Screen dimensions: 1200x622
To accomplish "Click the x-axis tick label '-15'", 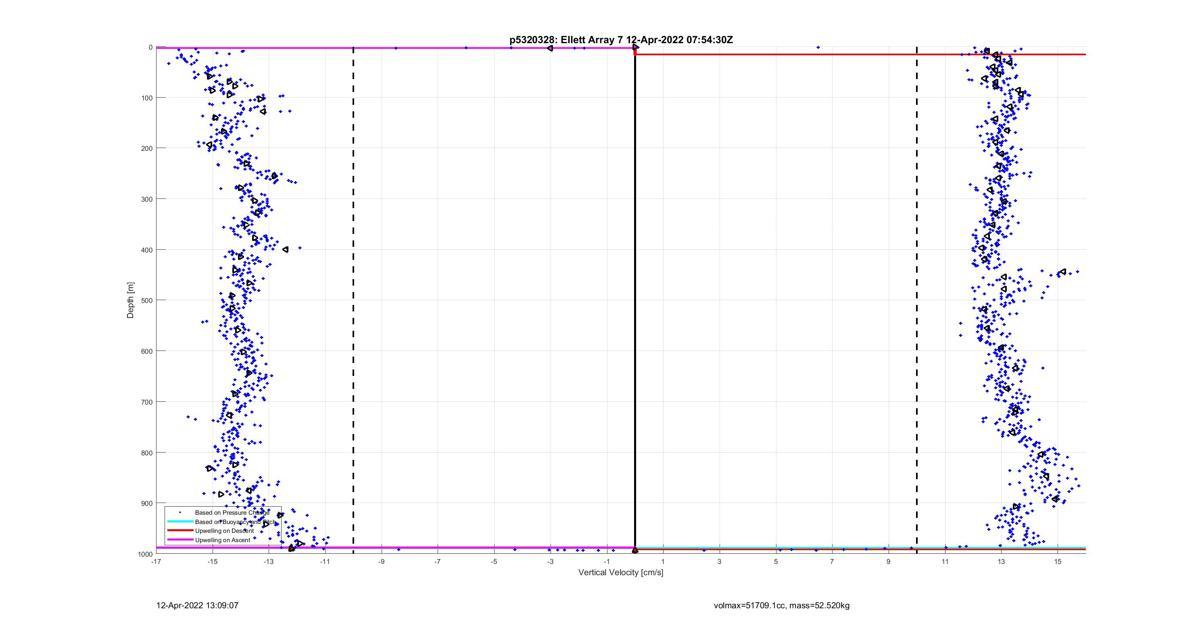I will [x=212, y=562].
